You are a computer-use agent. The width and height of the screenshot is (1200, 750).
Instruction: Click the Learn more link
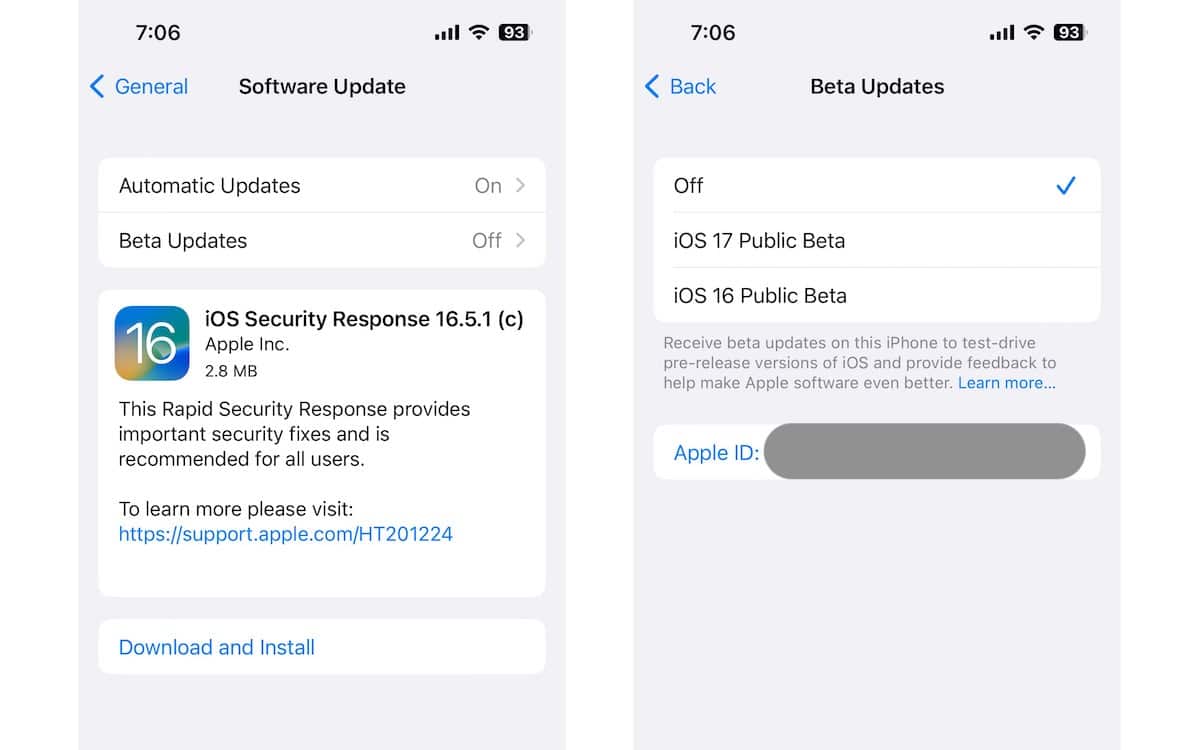click(1007, 383)
